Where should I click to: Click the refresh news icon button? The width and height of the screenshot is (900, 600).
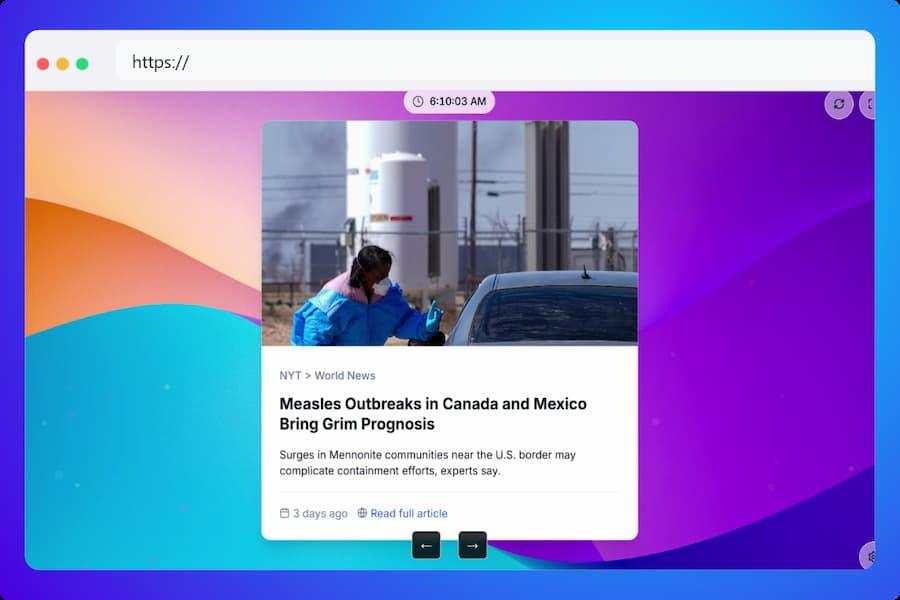pyautogui.click(x=839, y=104)
